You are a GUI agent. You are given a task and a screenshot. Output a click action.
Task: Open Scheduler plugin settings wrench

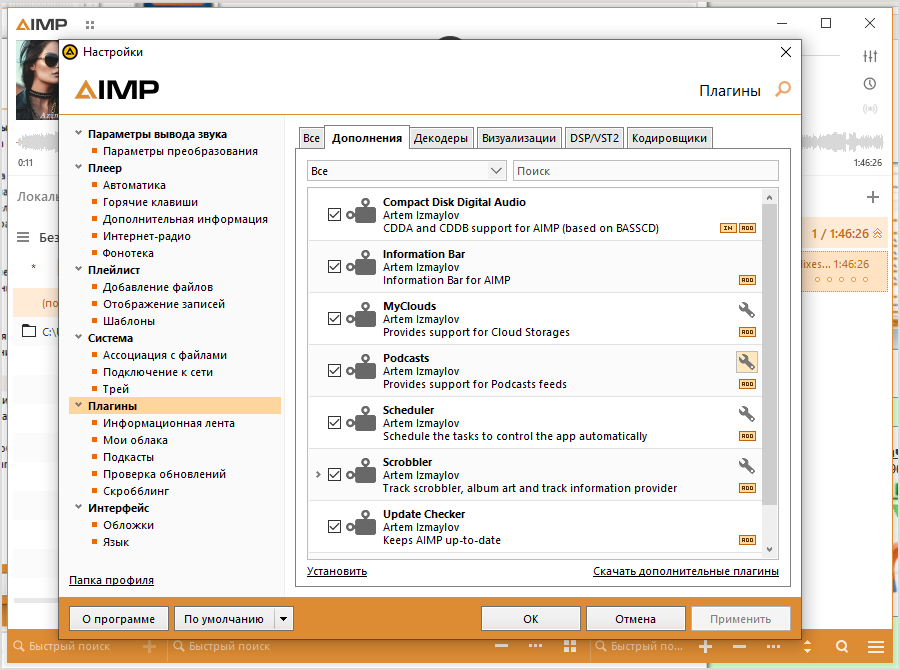pyautogui.click(x=746, y=414)
